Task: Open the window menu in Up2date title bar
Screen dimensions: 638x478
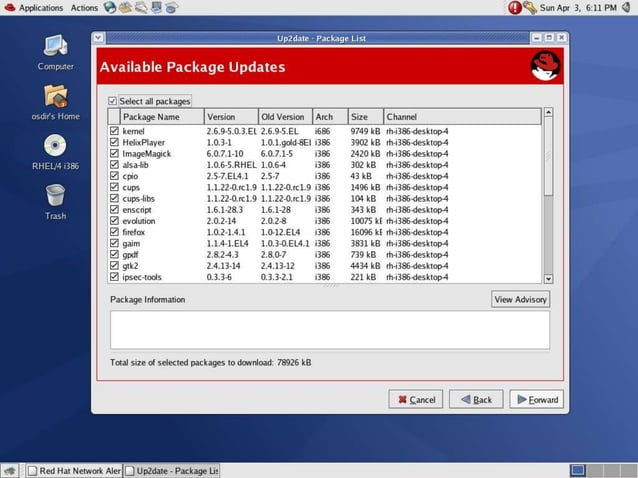Action: pyautogui.click(x=98, y=38)
